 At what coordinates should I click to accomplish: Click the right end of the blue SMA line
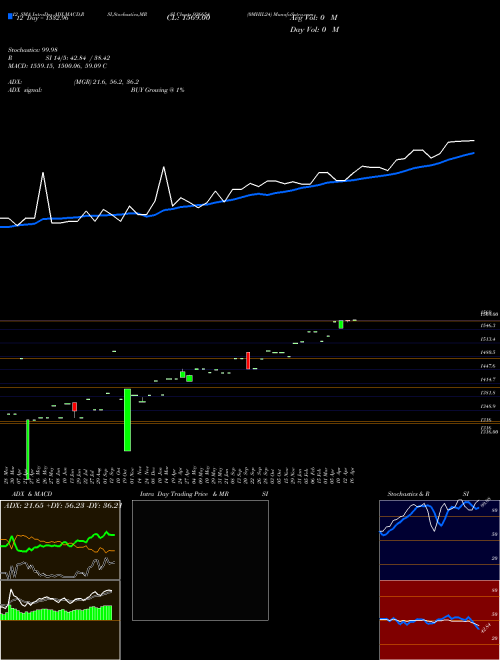pyautogui.click(x=474, y=153)
